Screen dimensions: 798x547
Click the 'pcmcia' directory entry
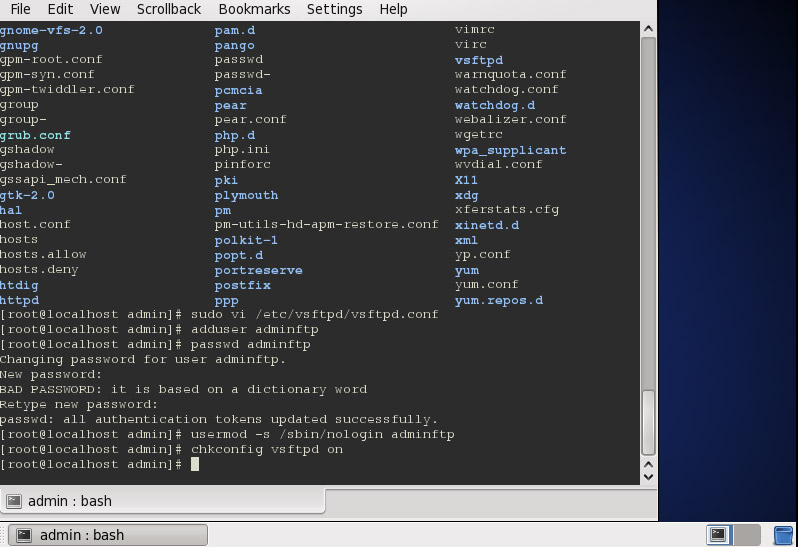(238, 90)
